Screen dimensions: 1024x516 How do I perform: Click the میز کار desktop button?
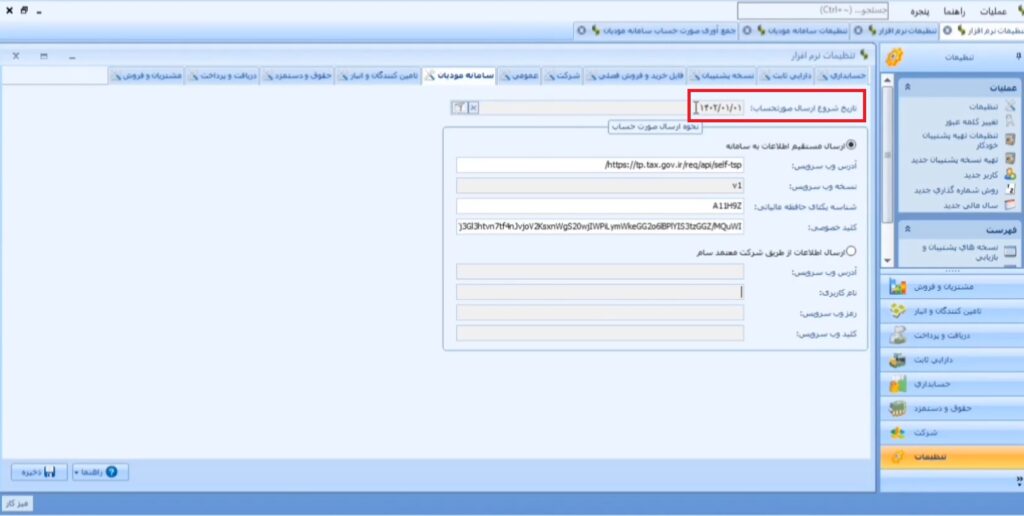coord(17,504)
